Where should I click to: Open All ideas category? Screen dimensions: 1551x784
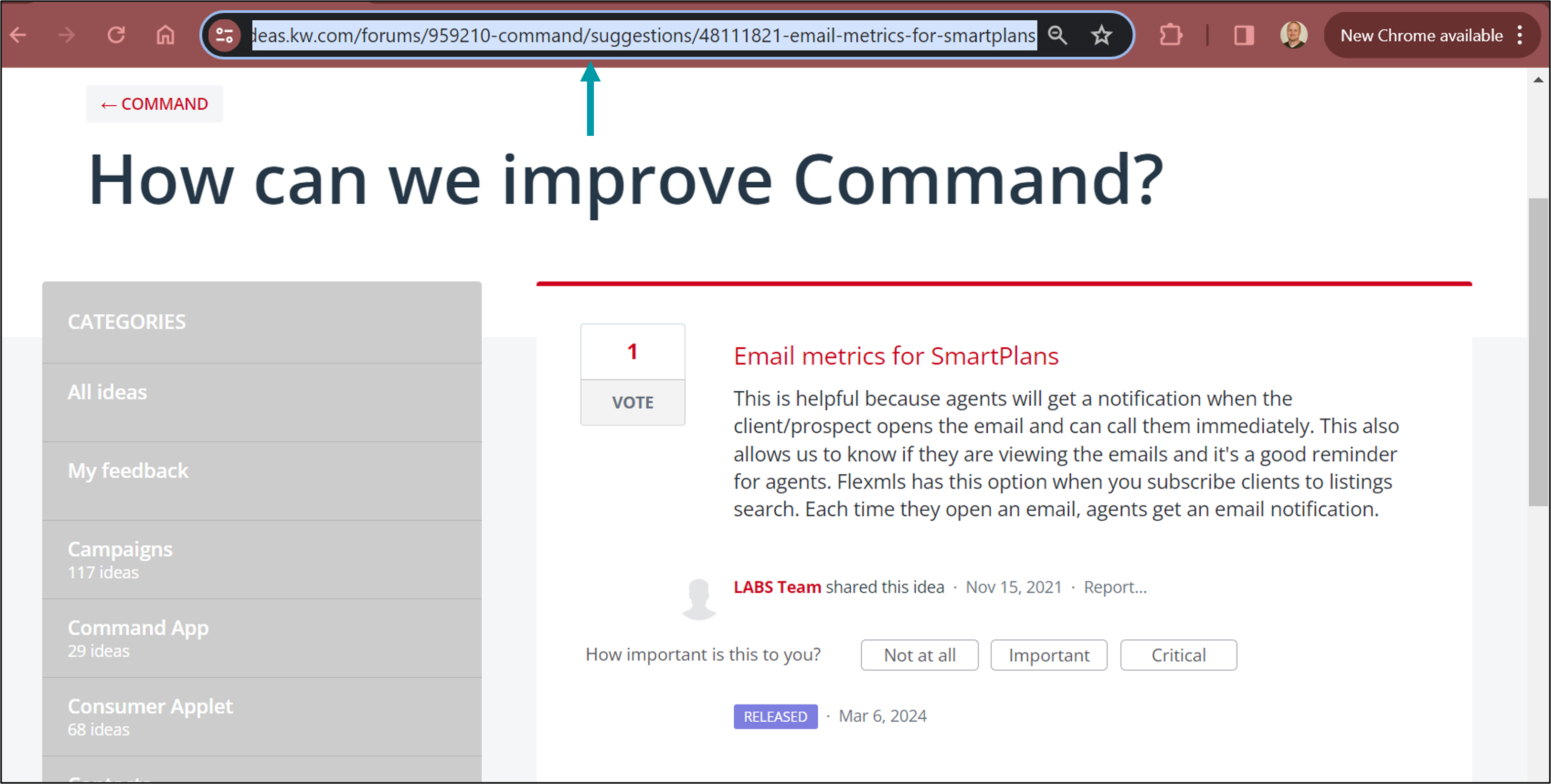point(262,402)
